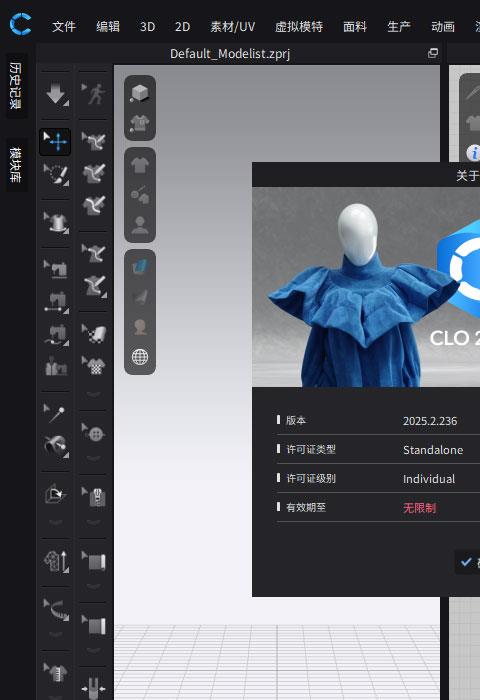Open the 虚拟模特 menu
Screen dimensions: 480x700
click(x=299, y=27)
